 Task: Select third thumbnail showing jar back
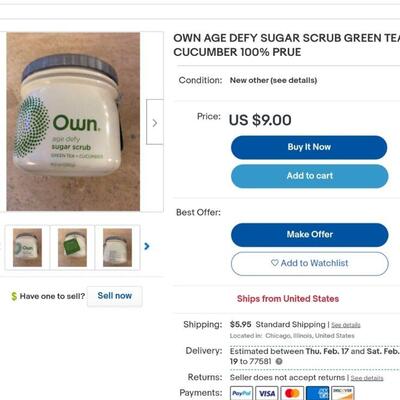point(117,247)
